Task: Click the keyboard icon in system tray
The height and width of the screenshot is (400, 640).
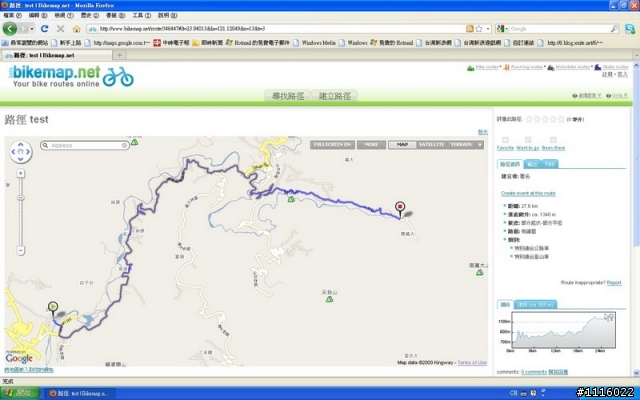Action: pyautogui.click(x=524, y=393)
